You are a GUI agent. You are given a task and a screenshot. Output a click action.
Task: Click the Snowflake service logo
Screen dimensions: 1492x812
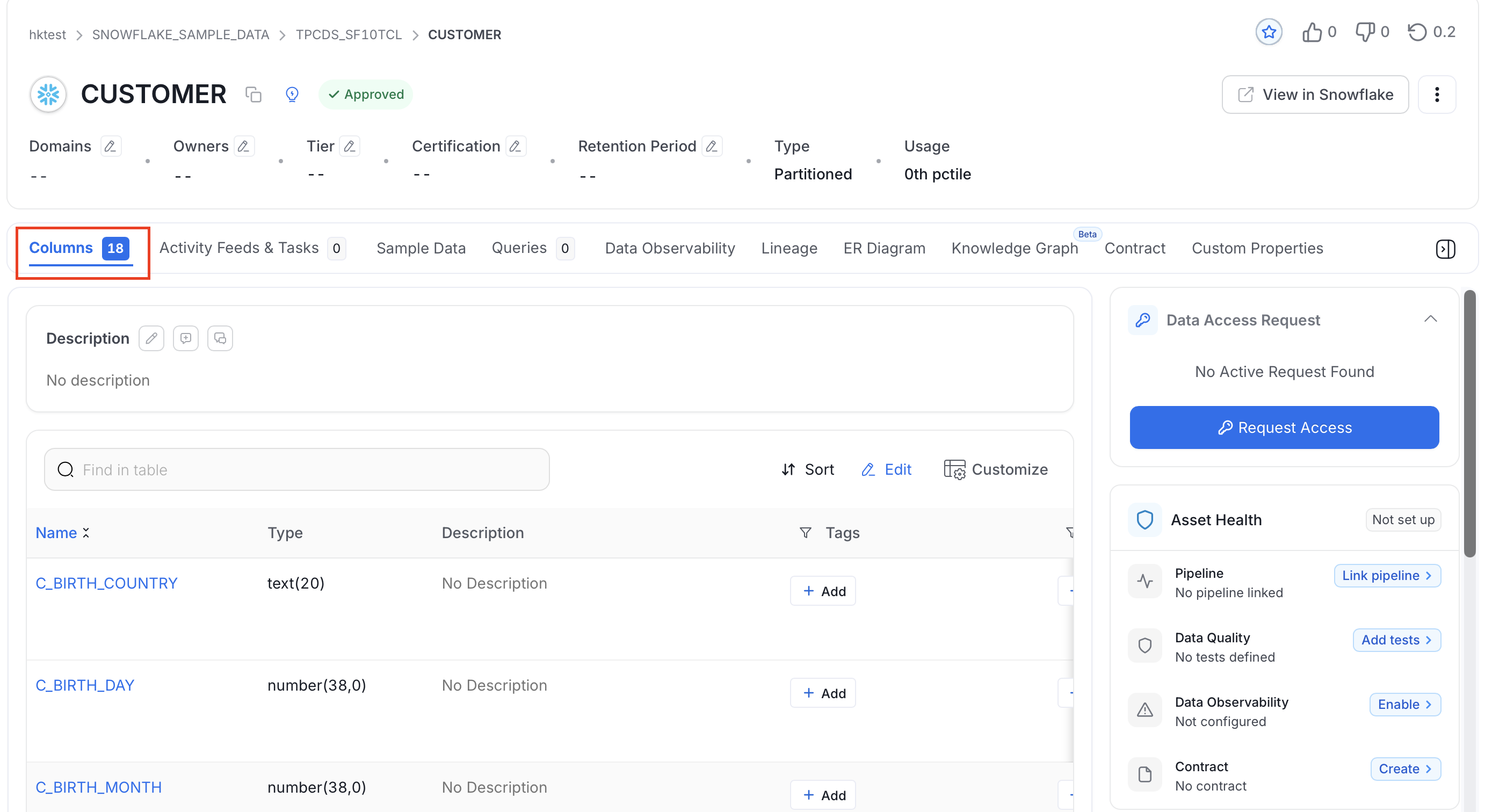(x=48, y=95)
